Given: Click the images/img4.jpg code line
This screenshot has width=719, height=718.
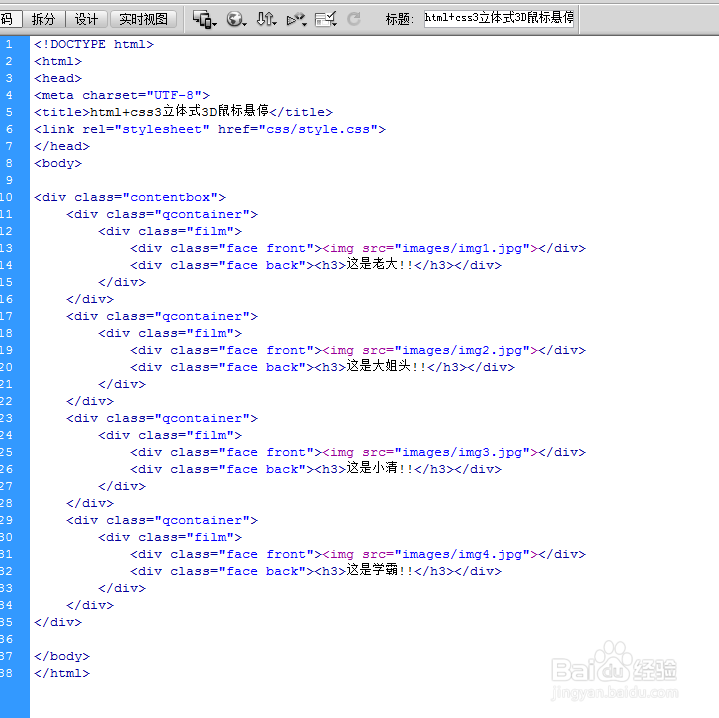Looking at the screenshot, I should [x=358, y=554].
